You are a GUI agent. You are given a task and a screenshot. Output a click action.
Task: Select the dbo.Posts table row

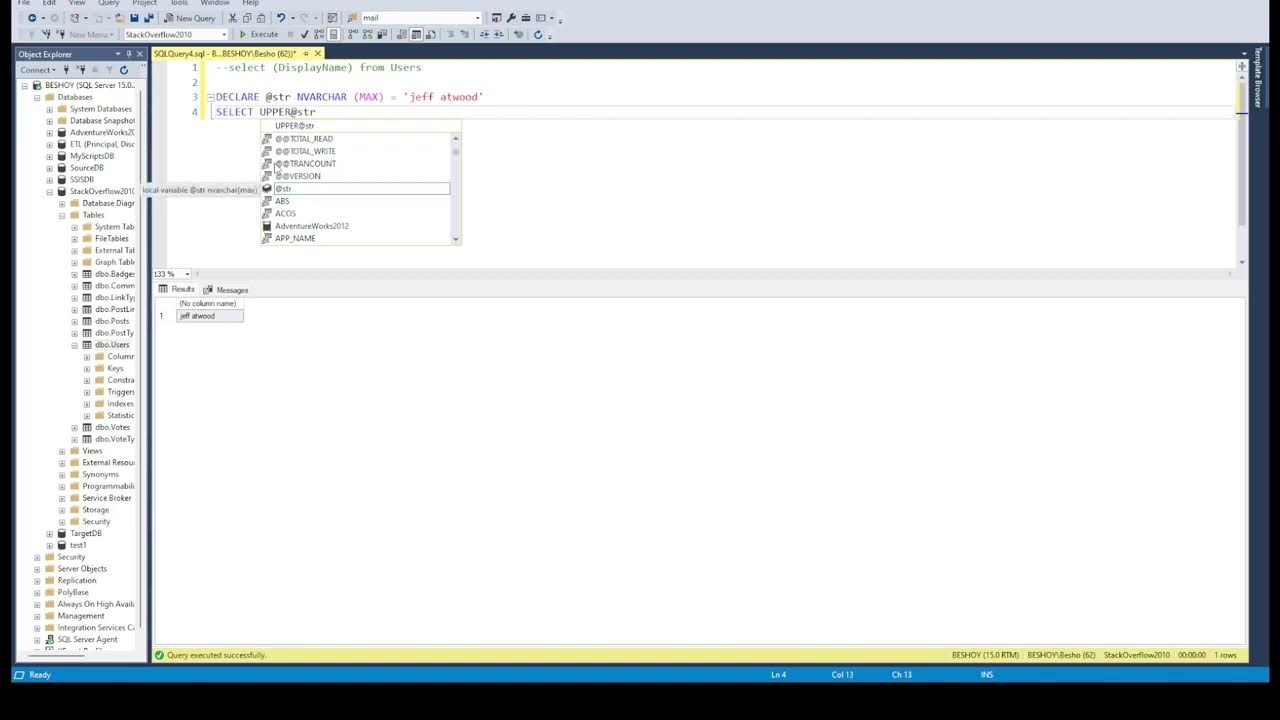coord(112,321)
